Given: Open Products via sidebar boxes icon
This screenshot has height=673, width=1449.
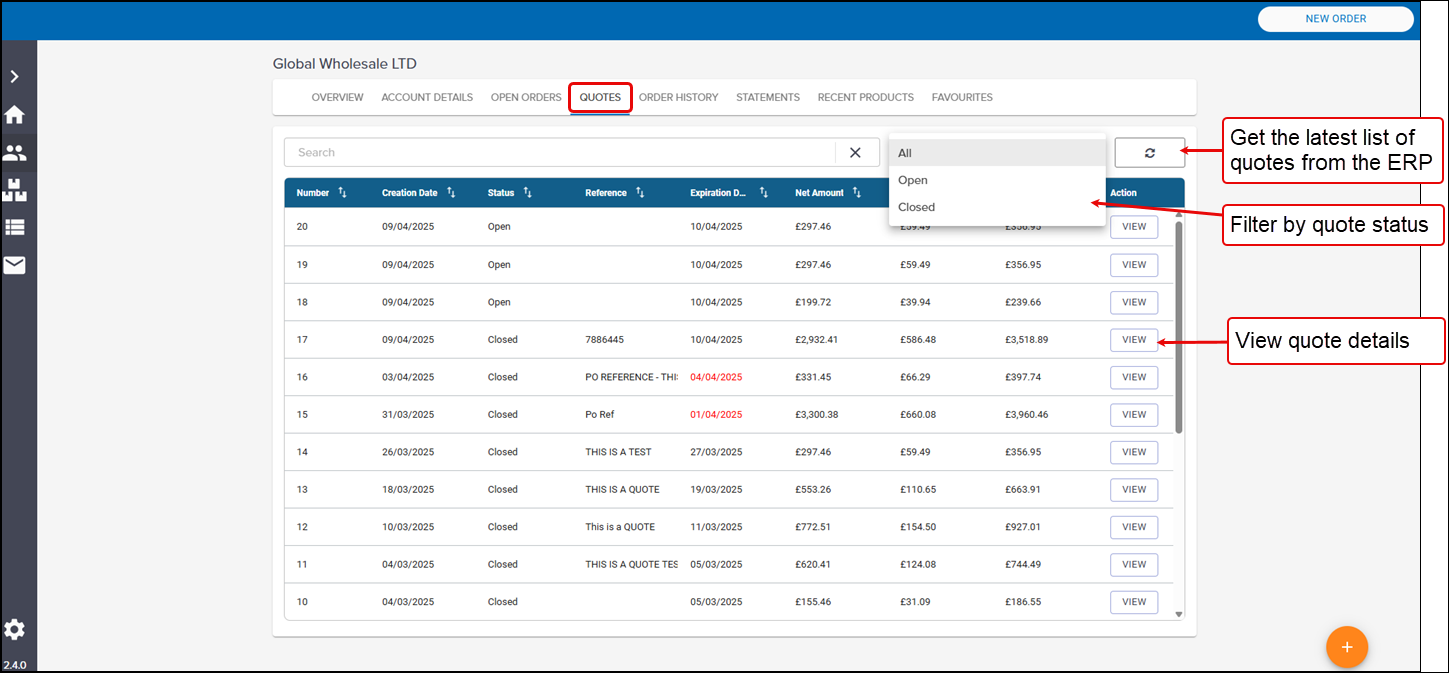Looking at the screenshot, I should [15, 190].
